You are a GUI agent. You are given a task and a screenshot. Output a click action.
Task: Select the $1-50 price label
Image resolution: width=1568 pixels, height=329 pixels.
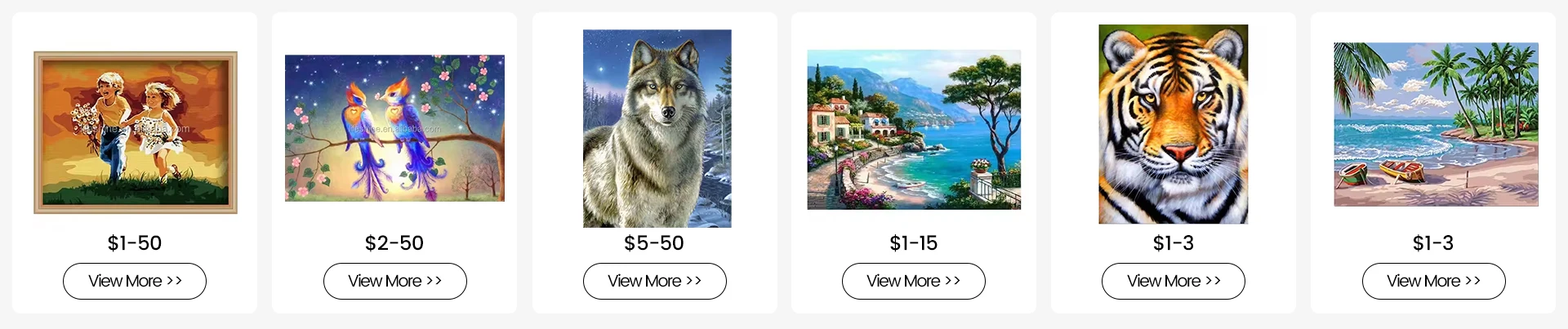tap(135, 243)
